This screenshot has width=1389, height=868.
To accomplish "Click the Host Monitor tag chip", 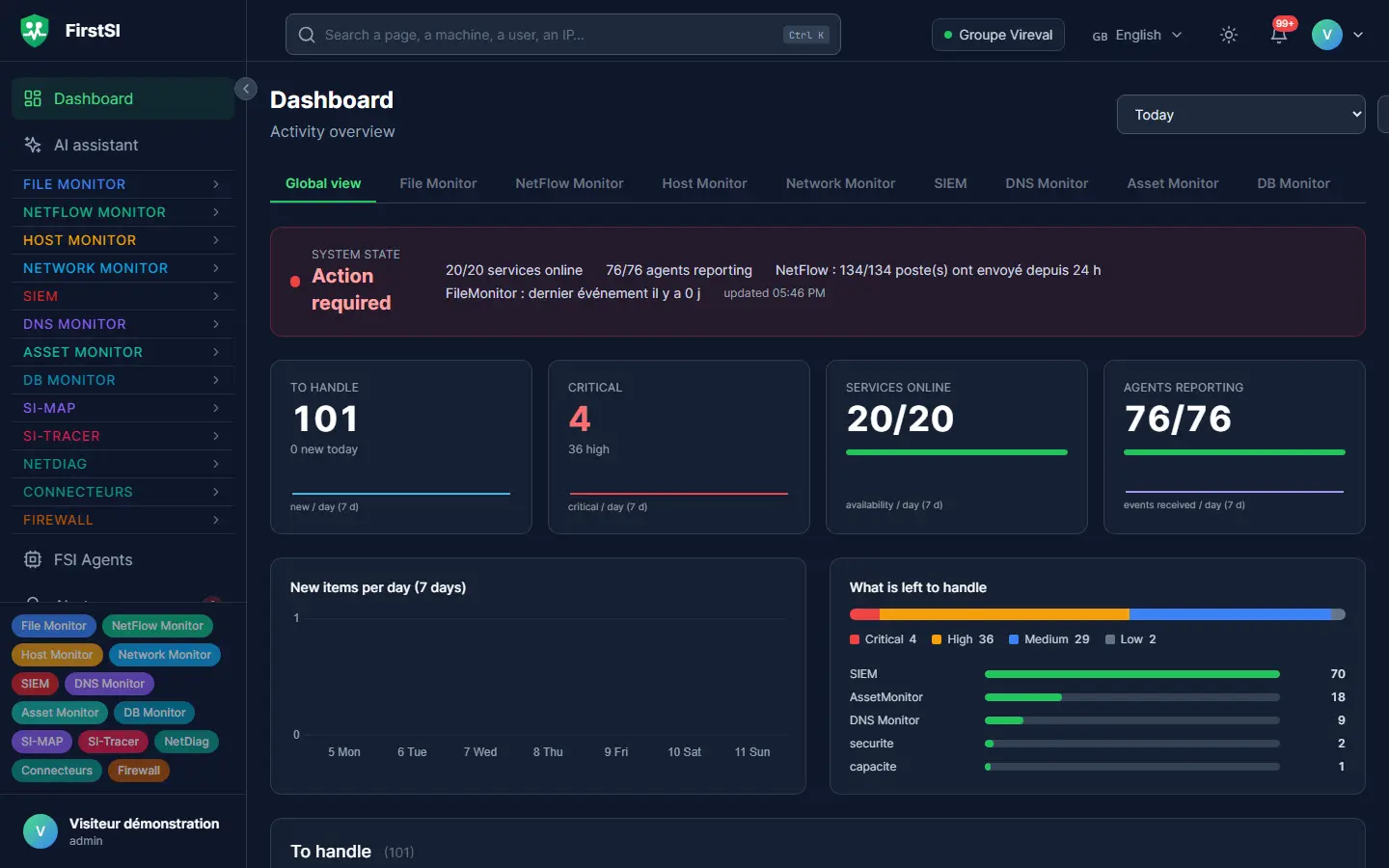I will pyautogui.click(x=57, y=655).
